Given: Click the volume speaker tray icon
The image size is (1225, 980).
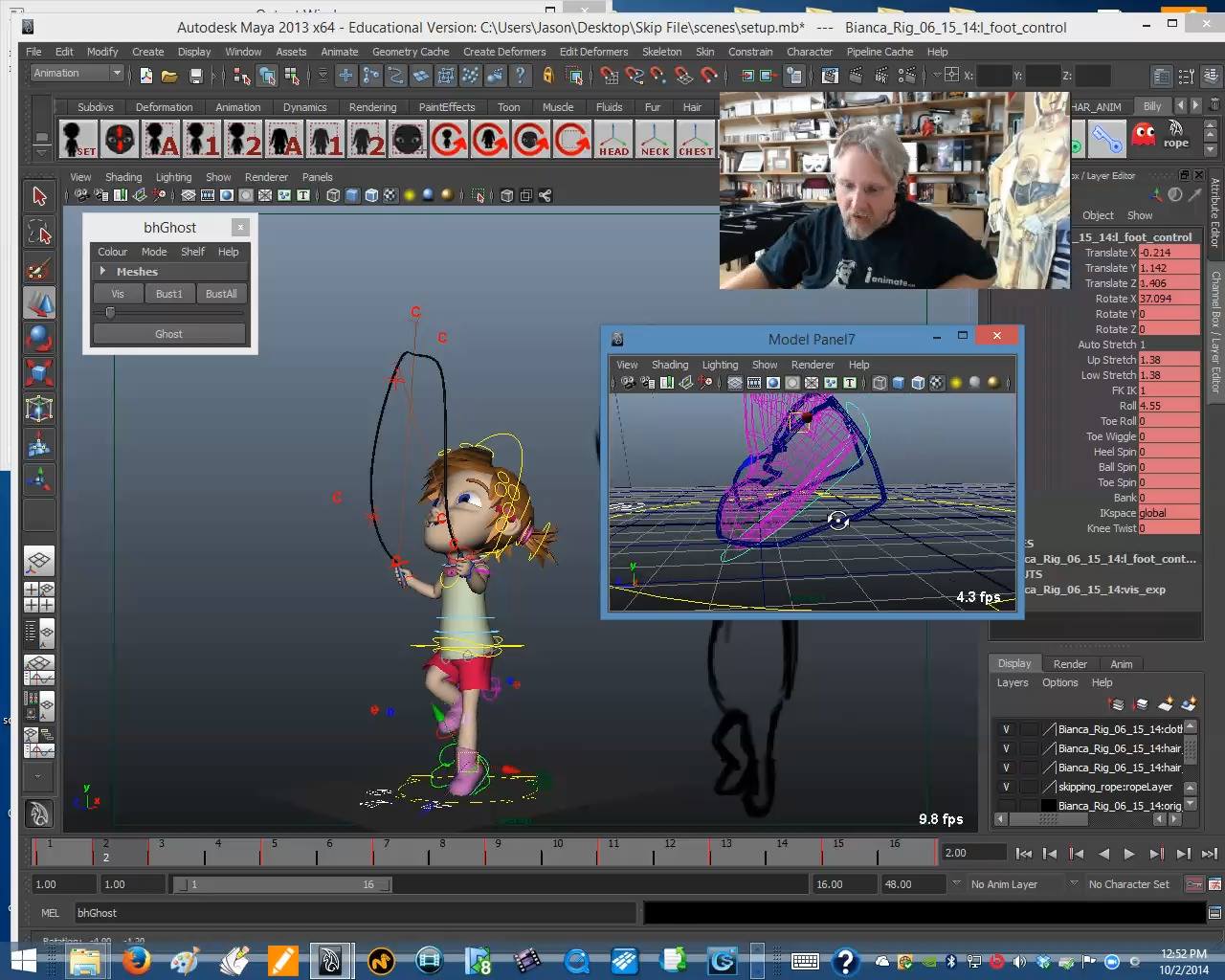Looking at the screenshot, I should [x=1019, y=961].
